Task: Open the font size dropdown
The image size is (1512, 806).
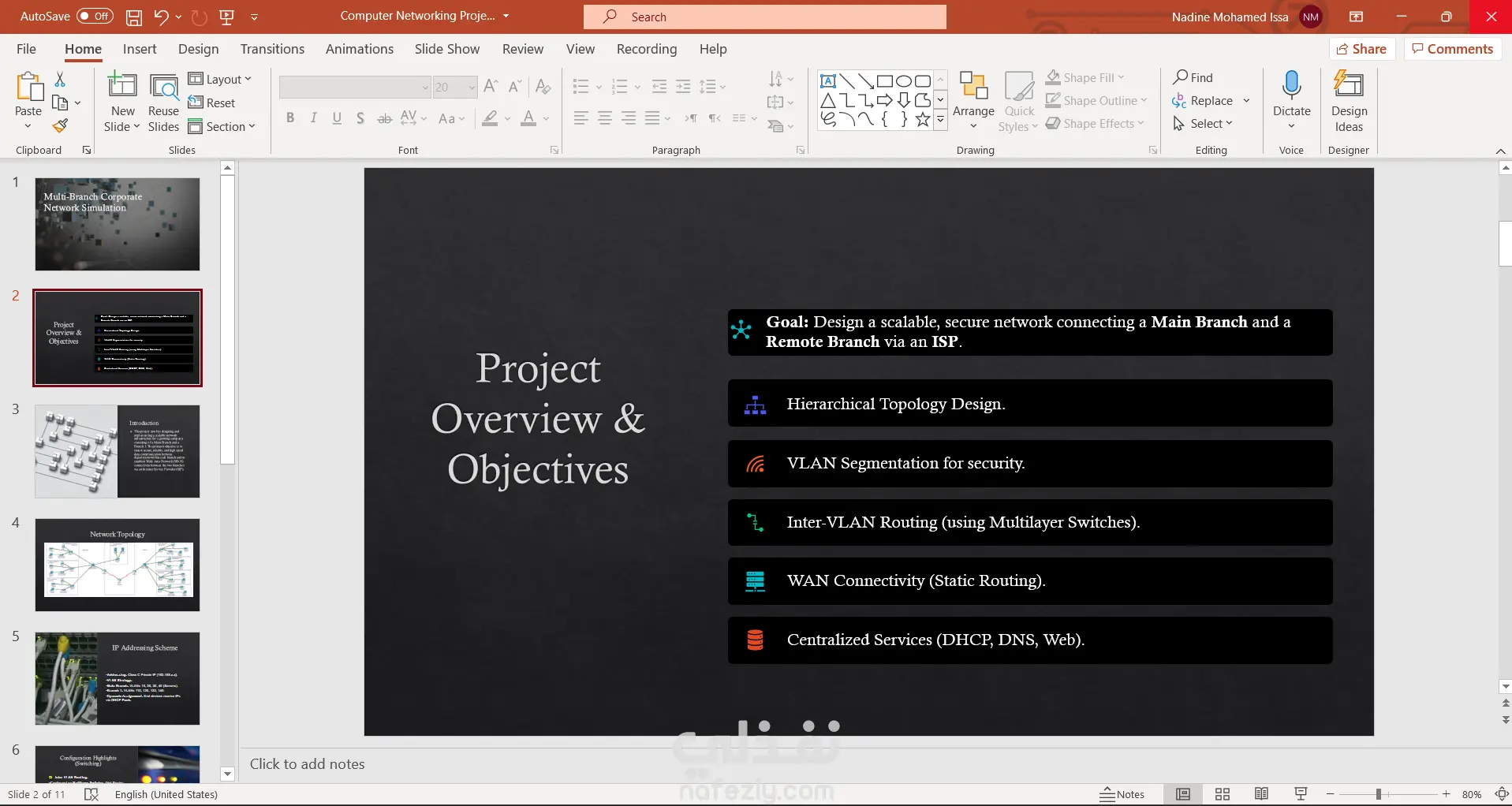Action: coord(472,87)
